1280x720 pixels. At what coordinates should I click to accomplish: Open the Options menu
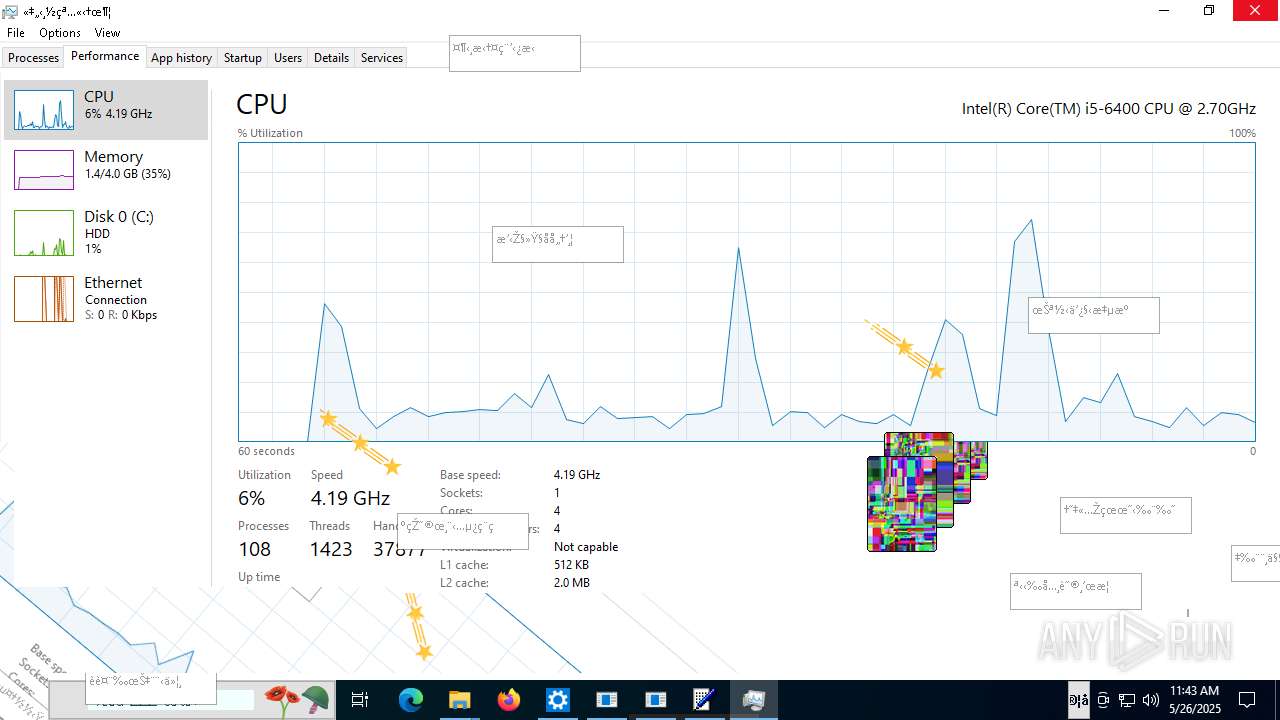[60, 33]
